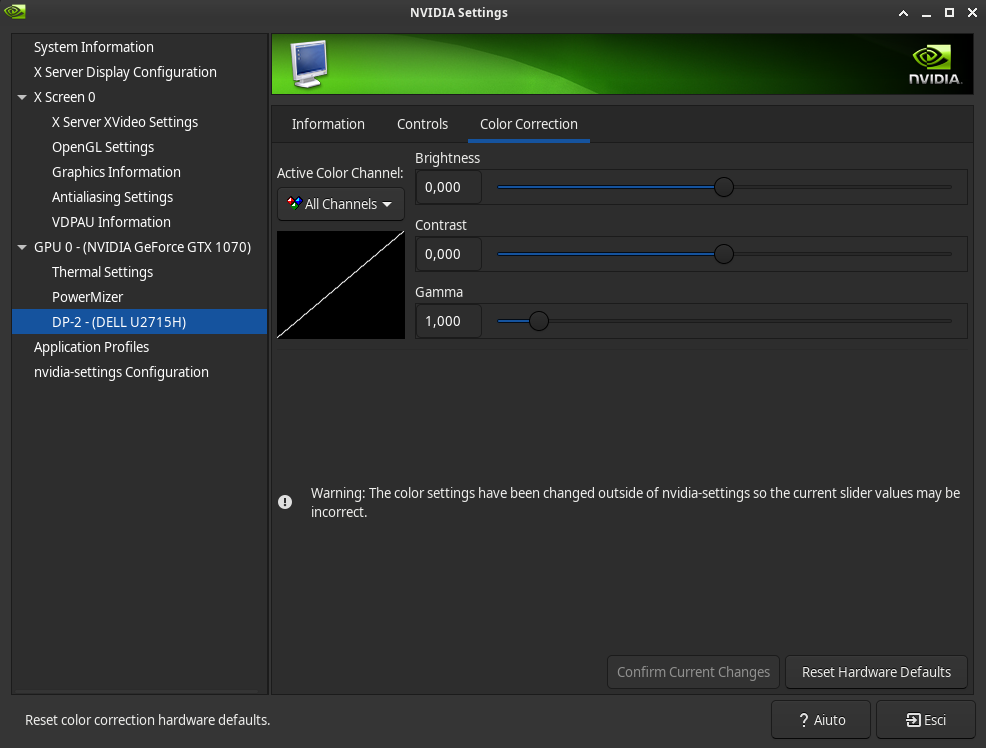Select the Color Correction tab
Screen dimensions: 986x748
tap(529, 124)
